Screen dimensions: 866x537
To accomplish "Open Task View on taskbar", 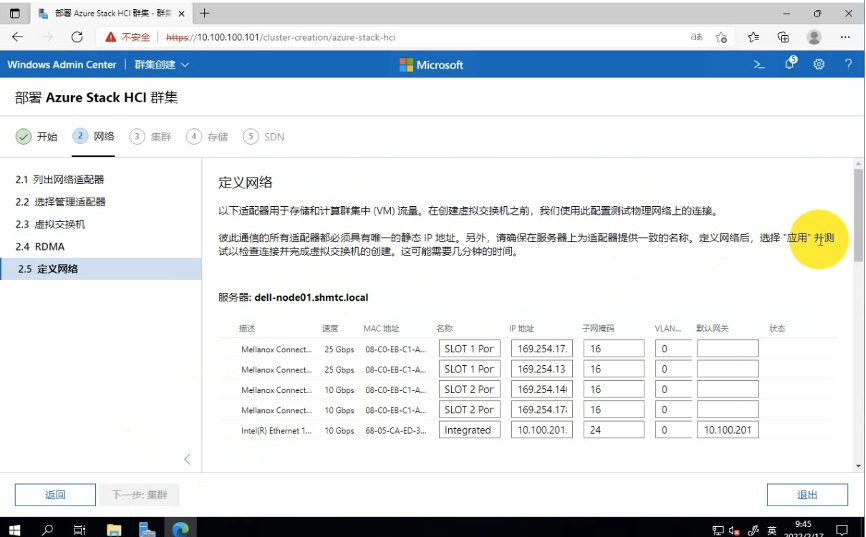I will coord(80,530).
